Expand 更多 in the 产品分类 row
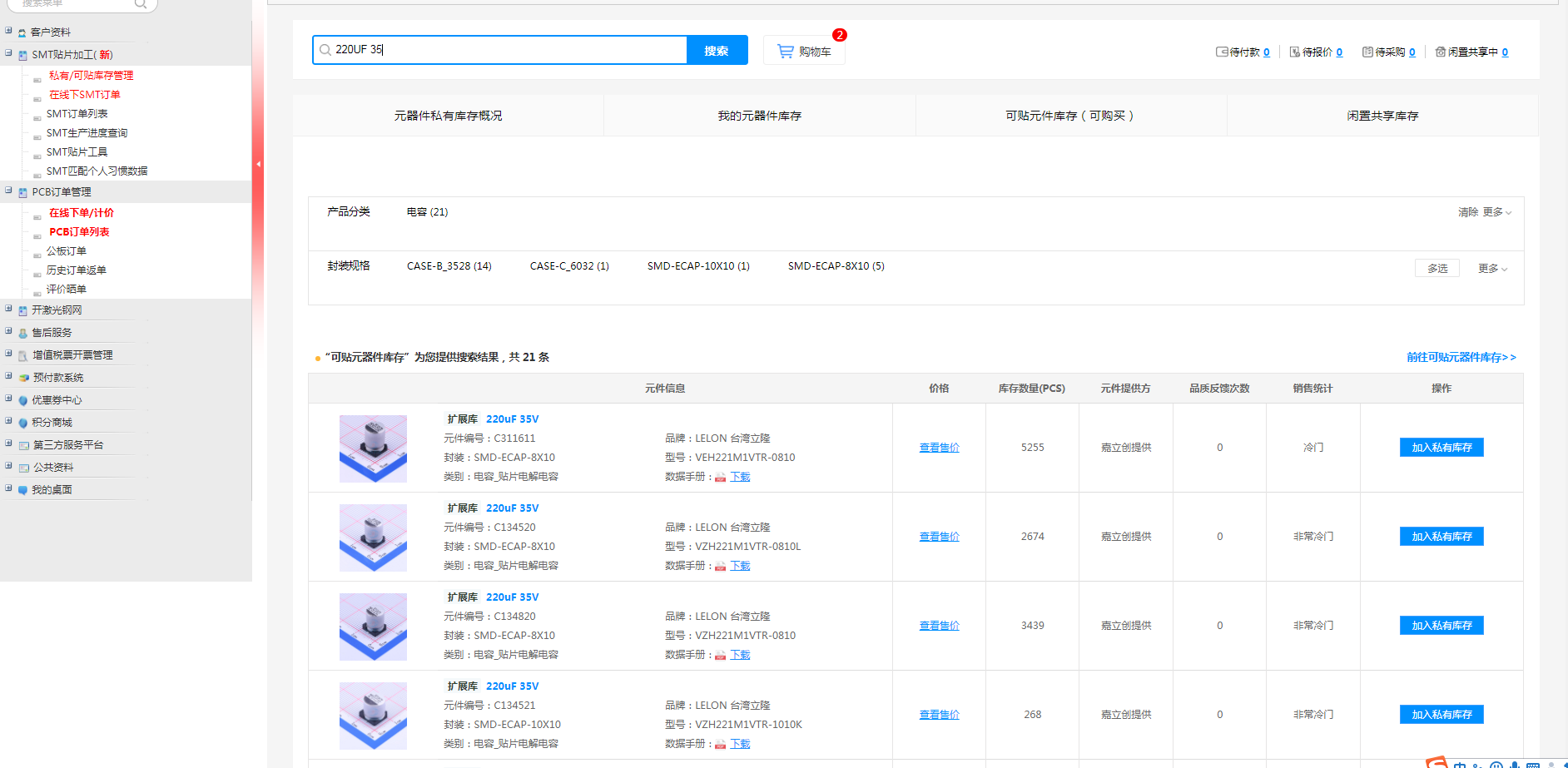 [x=1496, y=212]
